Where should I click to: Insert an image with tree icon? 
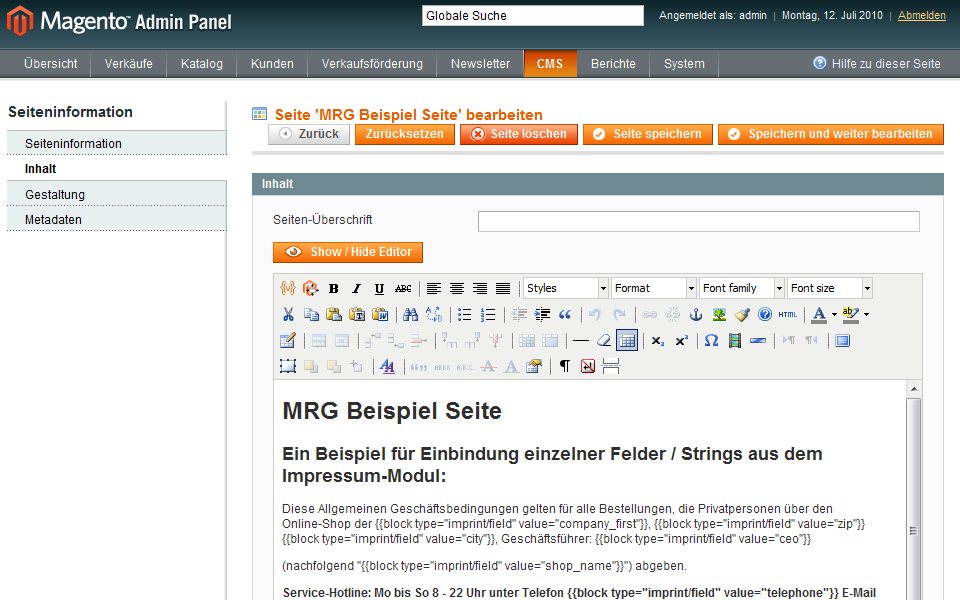pyautogui.click(x=719, y=315)
